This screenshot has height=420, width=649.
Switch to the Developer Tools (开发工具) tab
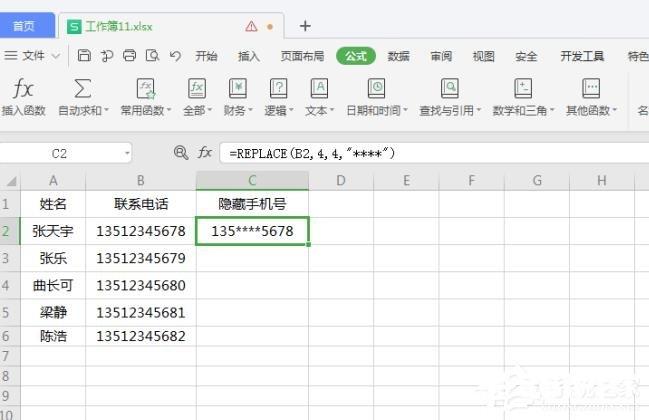(582, 56)
